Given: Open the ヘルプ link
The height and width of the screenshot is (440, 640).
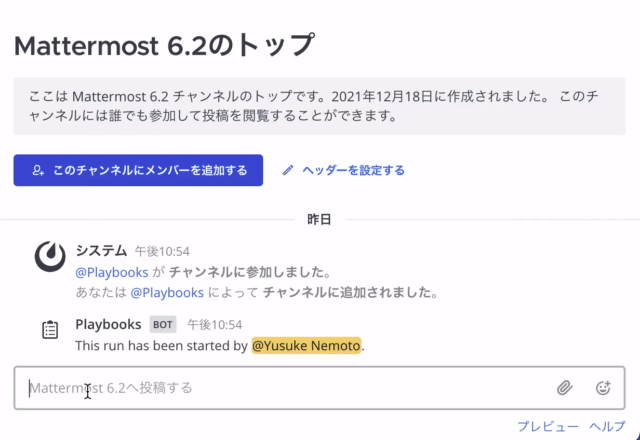Looking at the screenshot, I should [607, 426].
